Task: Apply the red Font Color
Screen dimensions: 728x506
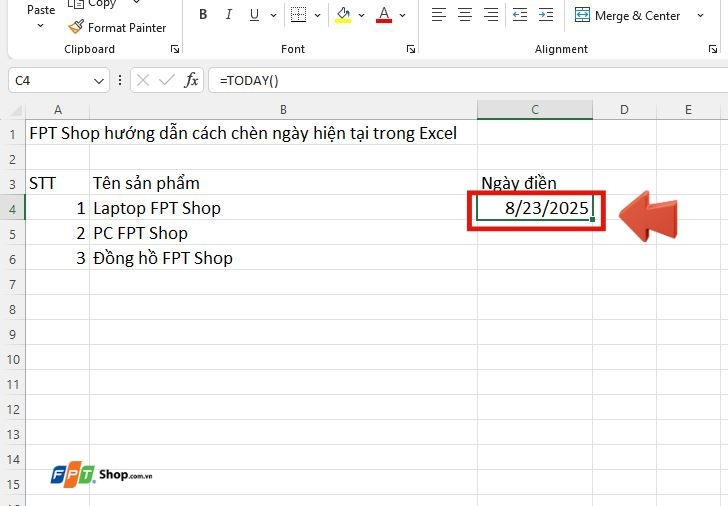Action: point(384,15)
